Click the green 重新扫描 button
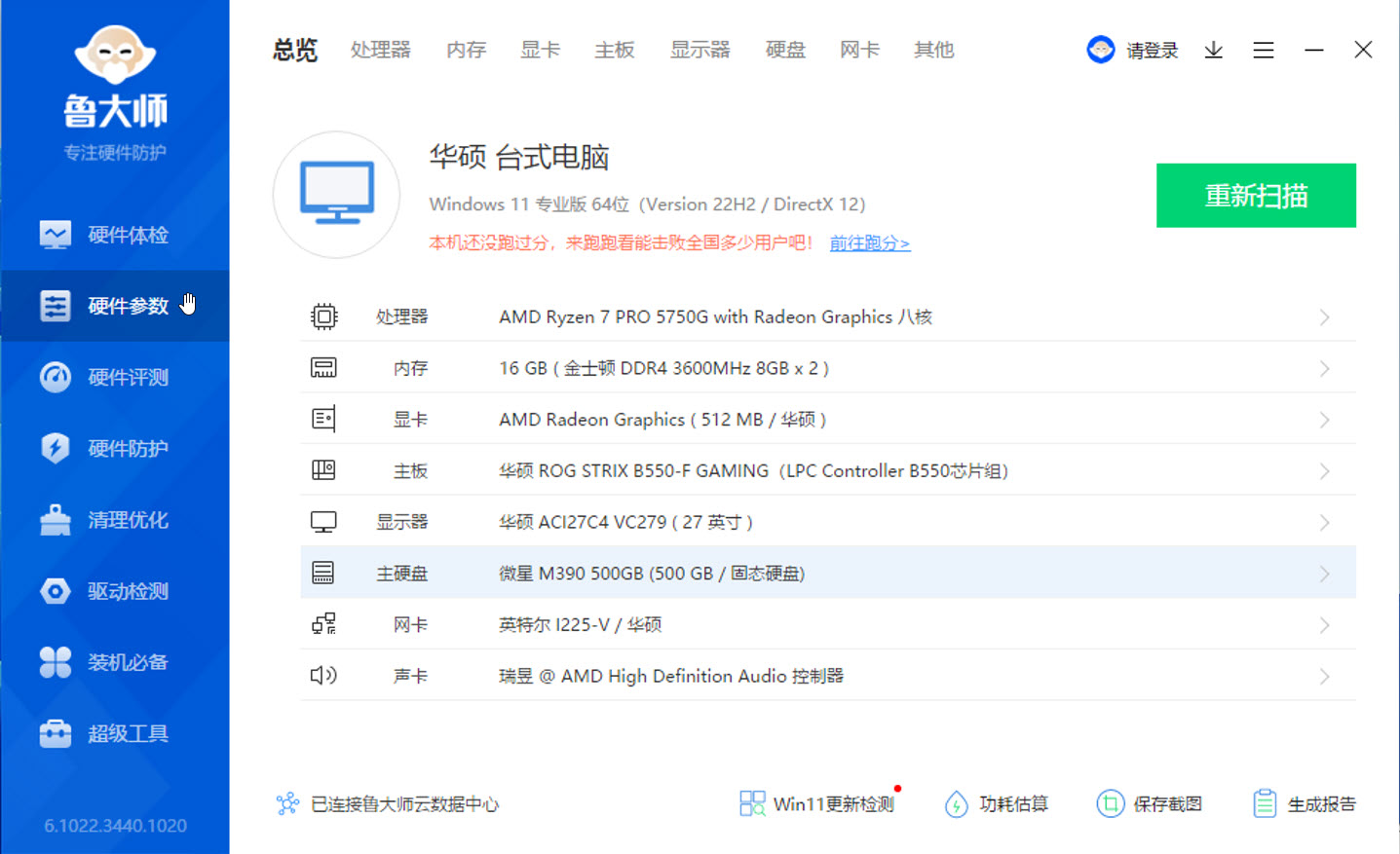Viewport: 1400px width, 854px height. [1256, 196]
